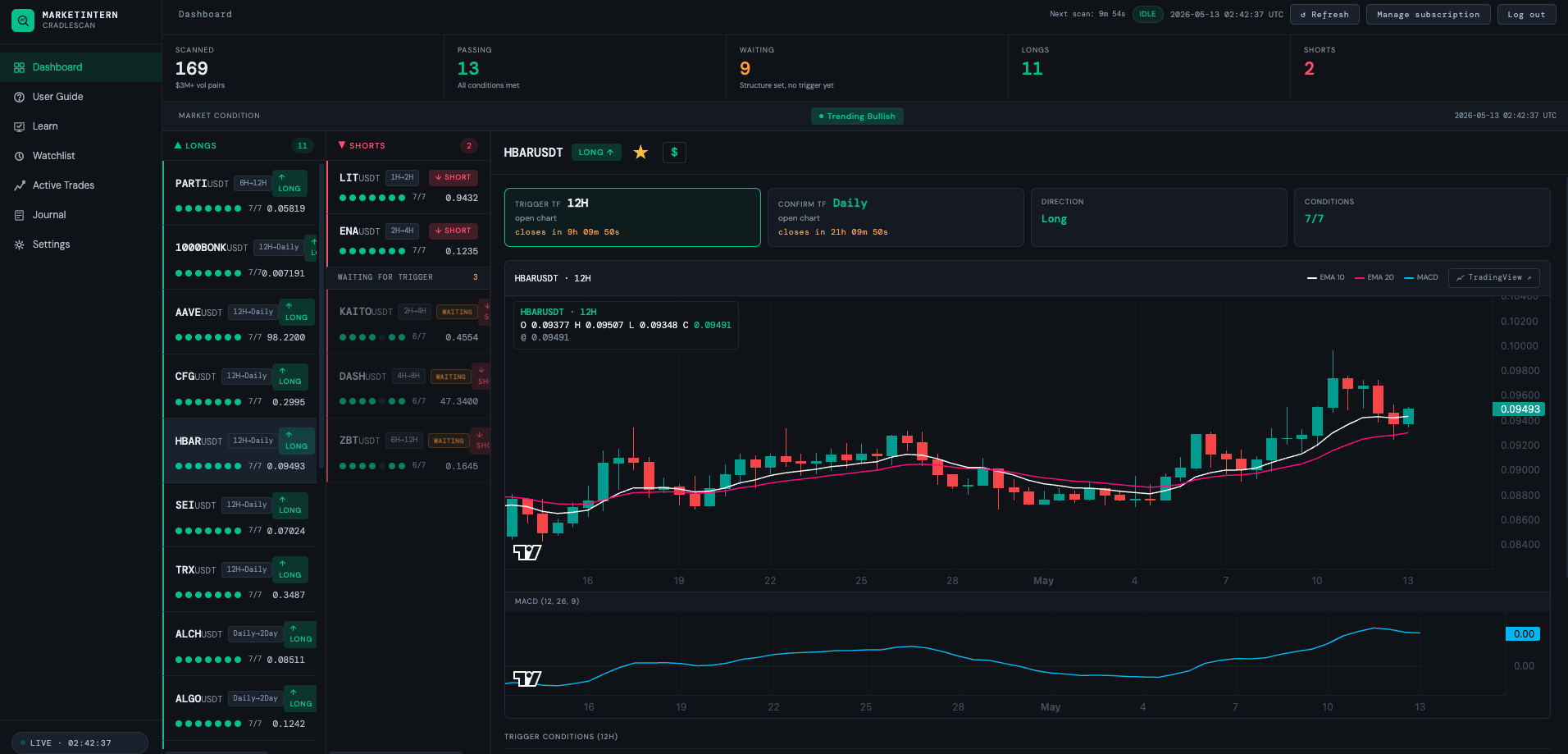Click the Shorts 2 stat card

pyautogui.click(x=1429, y=68)
